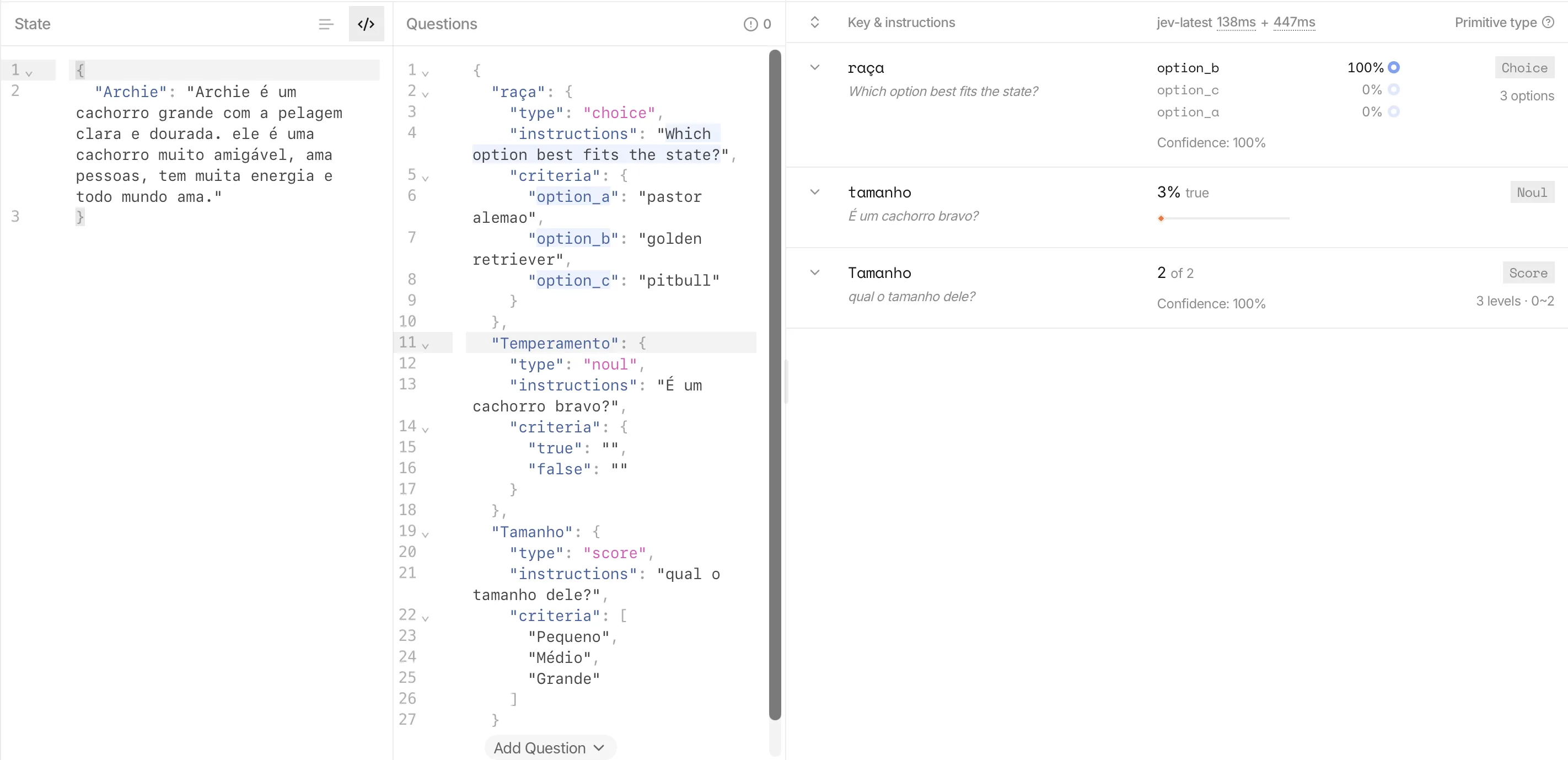Click the "Grande" criteria entry
This screenshot has height=760, width=1568.
[x=563, y=679]
